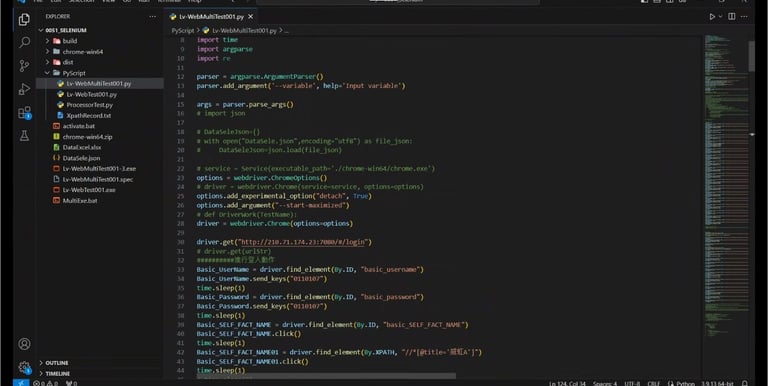768x386 pixels.
Task: Open the Accounts menu icon
Action: click(x=24, y=344)
